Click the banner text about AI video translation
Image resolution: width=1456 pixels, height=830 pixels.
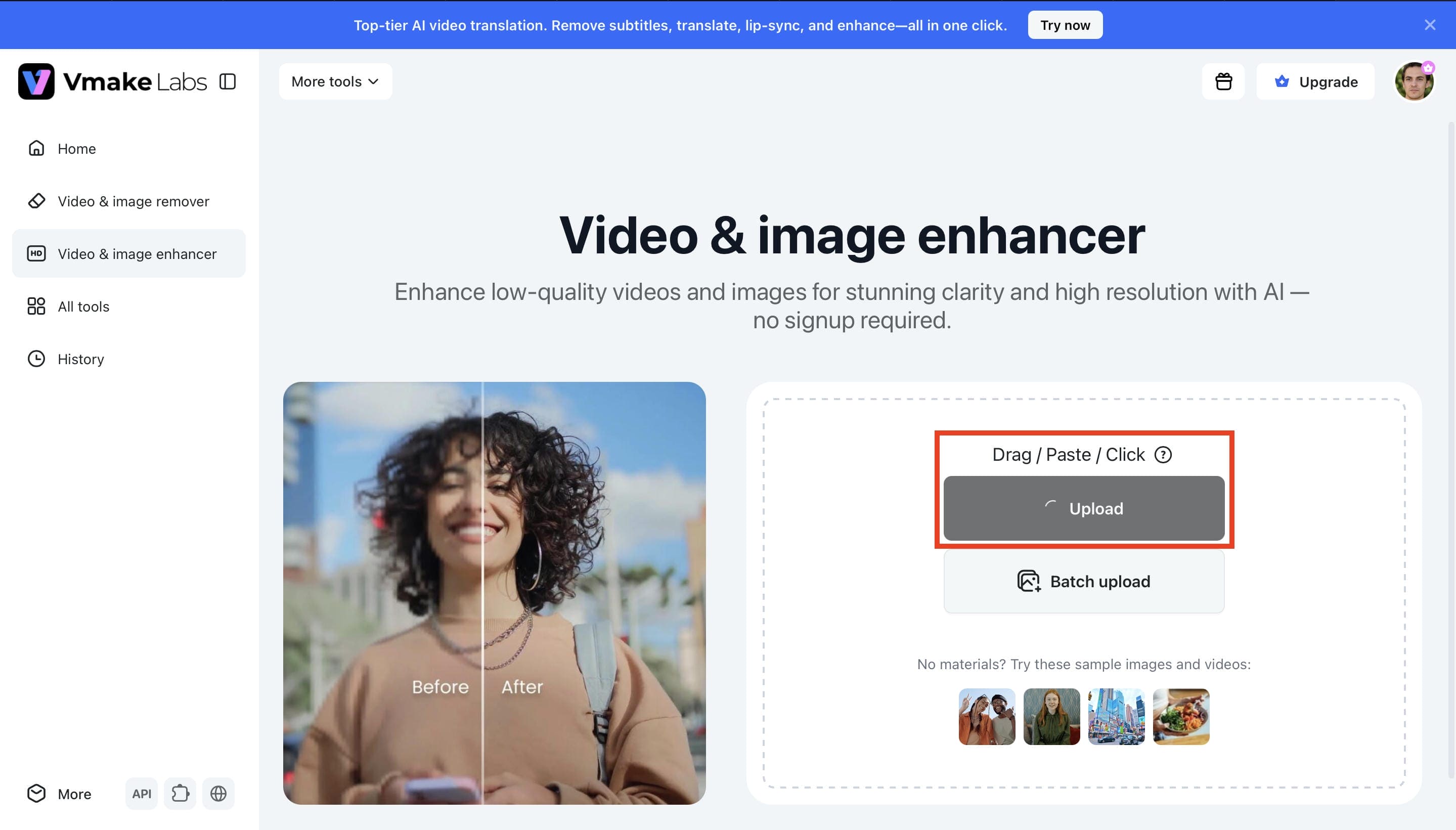click(x=680, y=25)
